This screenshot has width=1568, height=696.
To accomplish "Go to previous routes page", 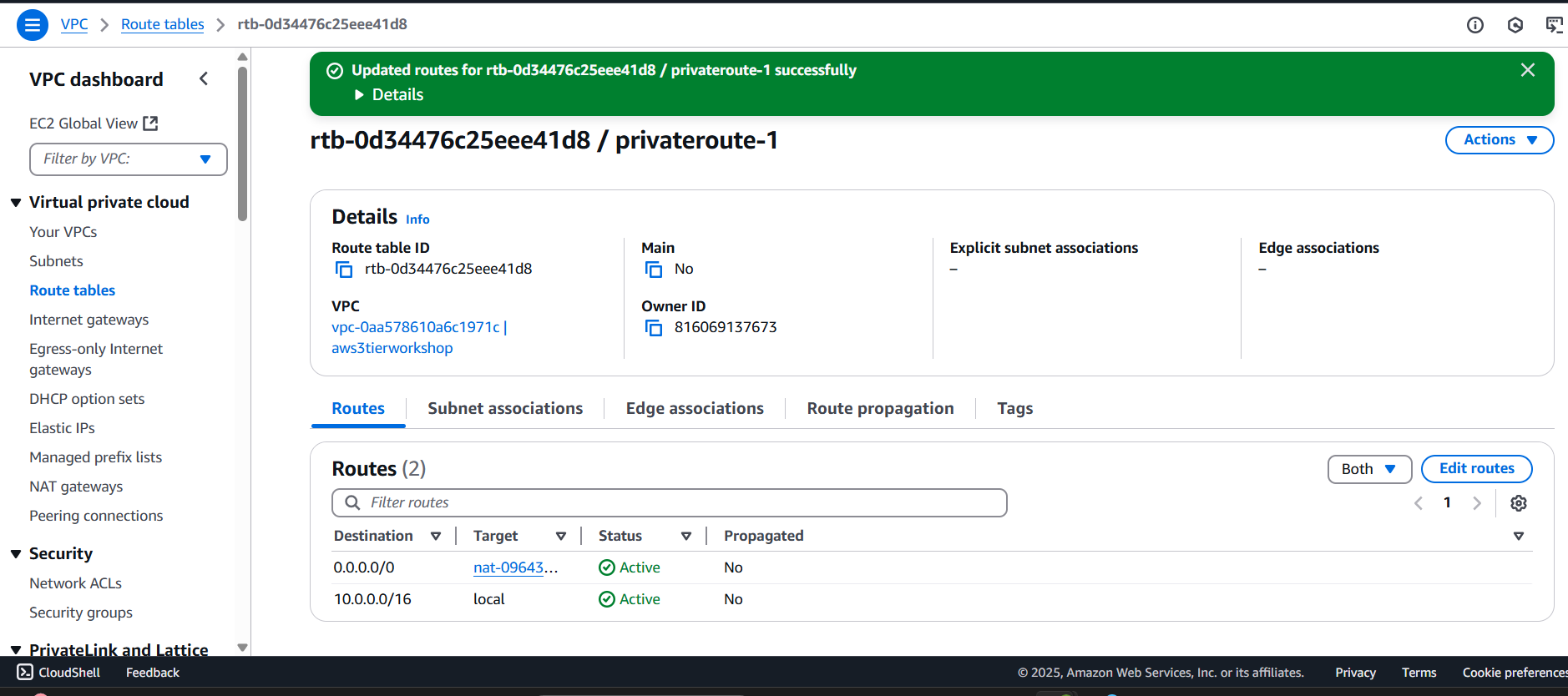I will [1419, 503].
